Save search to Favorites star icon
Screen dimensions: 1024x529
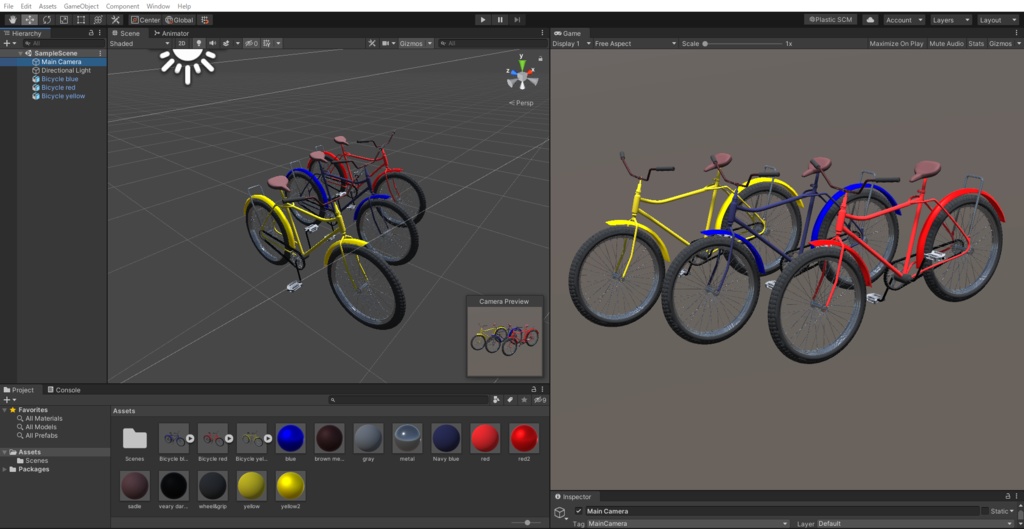[524, 400]
